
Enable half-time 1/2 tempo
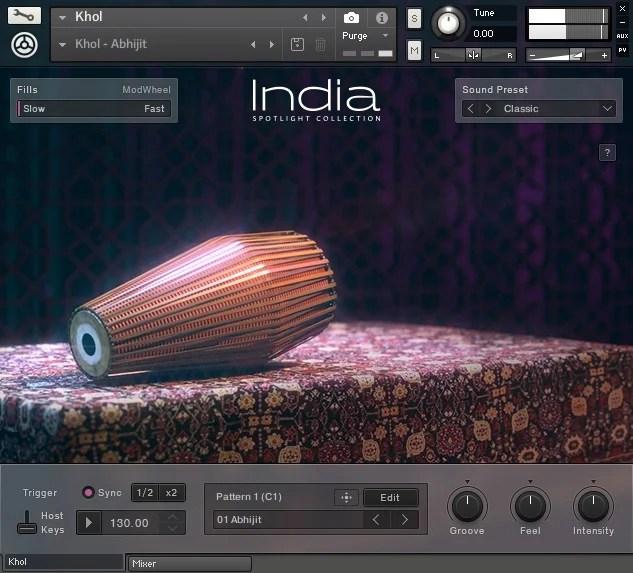[145, 493]
